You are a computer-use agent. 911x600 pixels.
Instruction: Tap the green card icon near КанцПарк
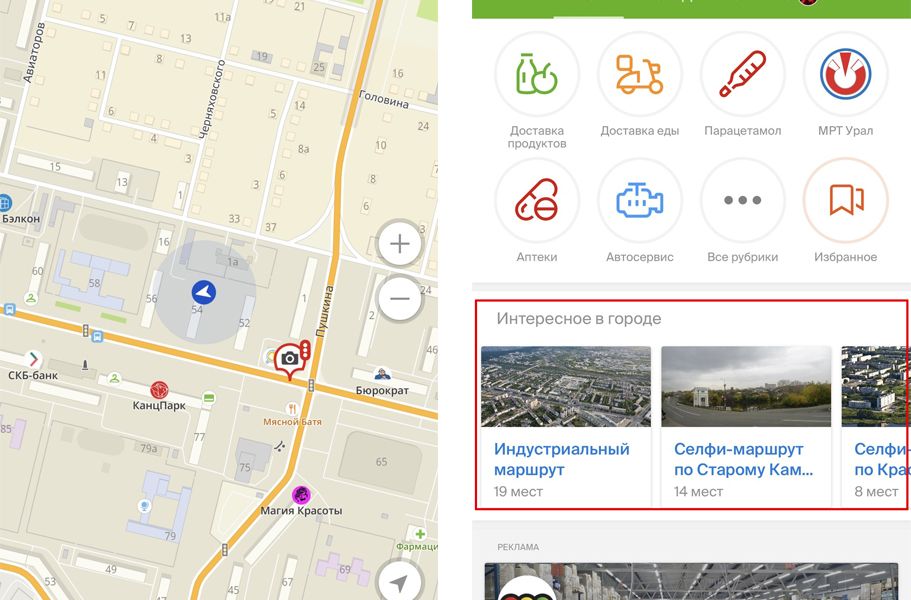click(x=209, y=398)
